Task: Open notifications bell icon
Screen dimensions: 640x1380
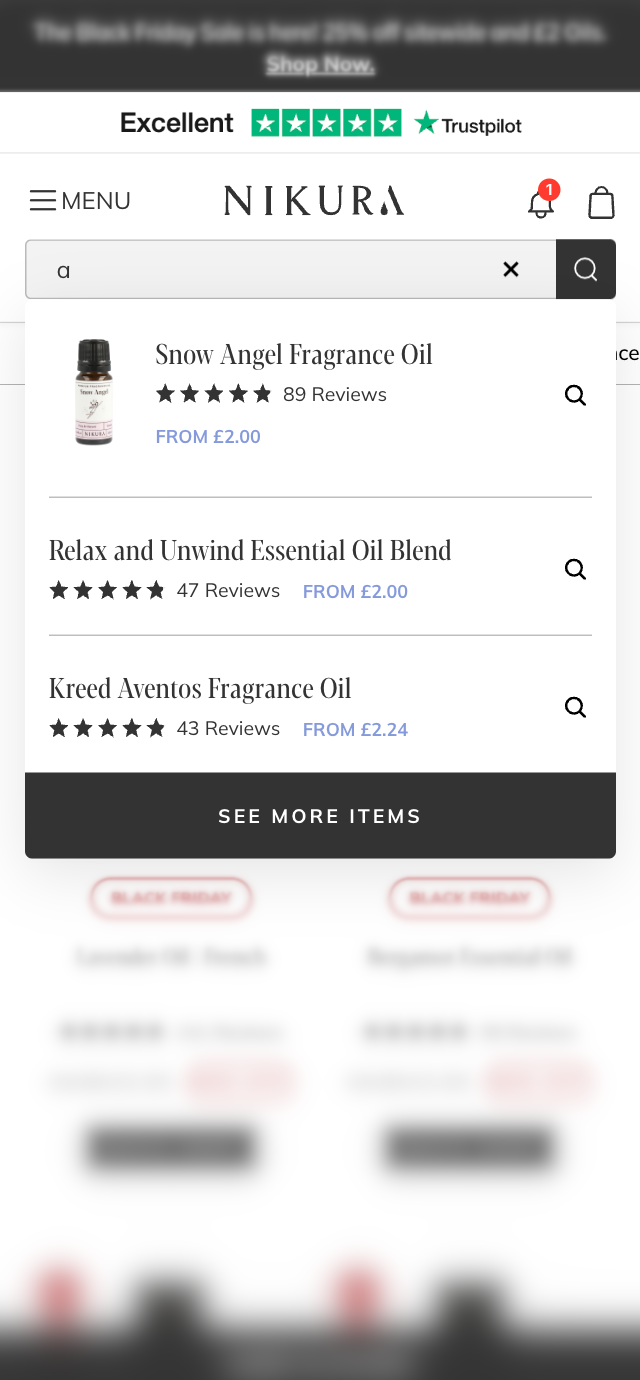Action: pyautogui.click(x=541, y=202)
